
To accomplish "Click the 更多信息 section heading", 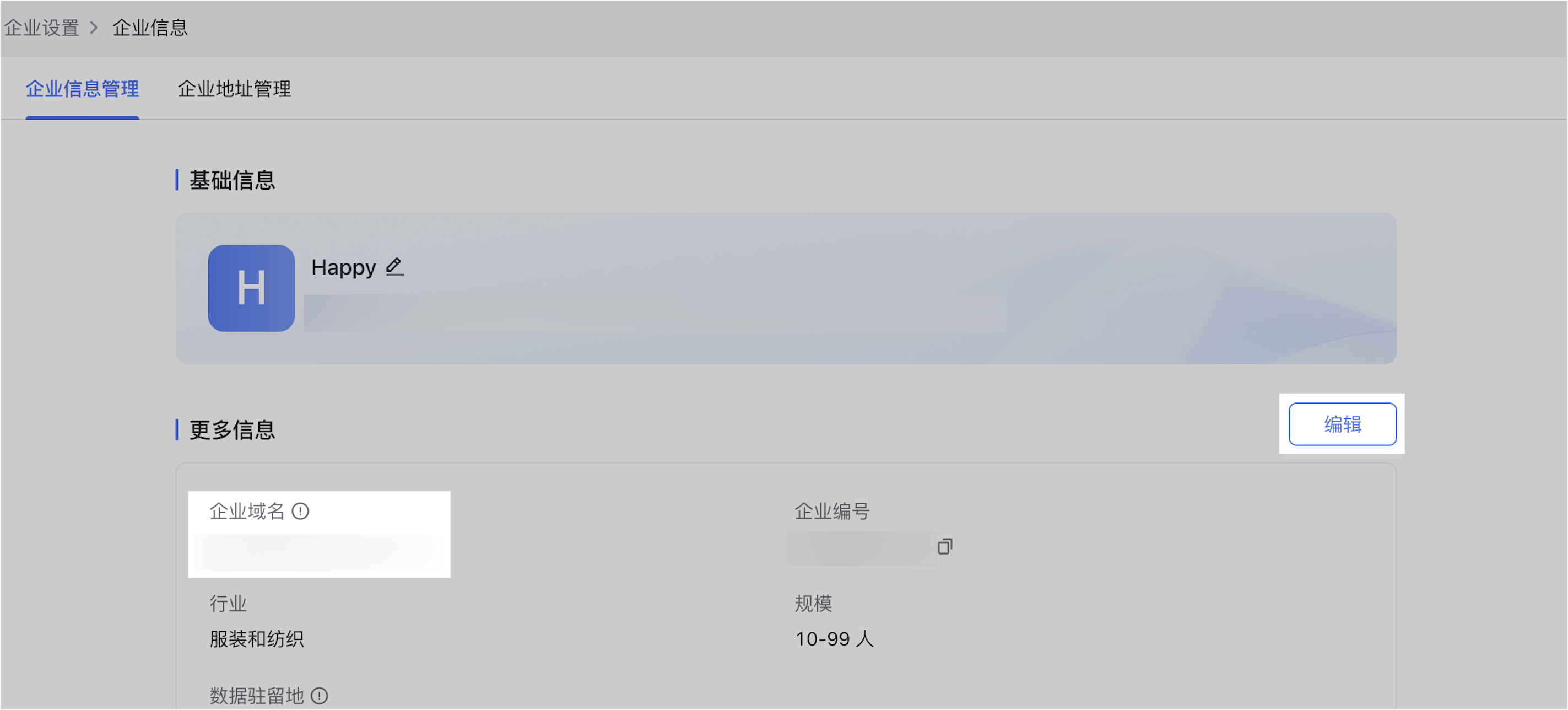I will (x=232, y=430).
